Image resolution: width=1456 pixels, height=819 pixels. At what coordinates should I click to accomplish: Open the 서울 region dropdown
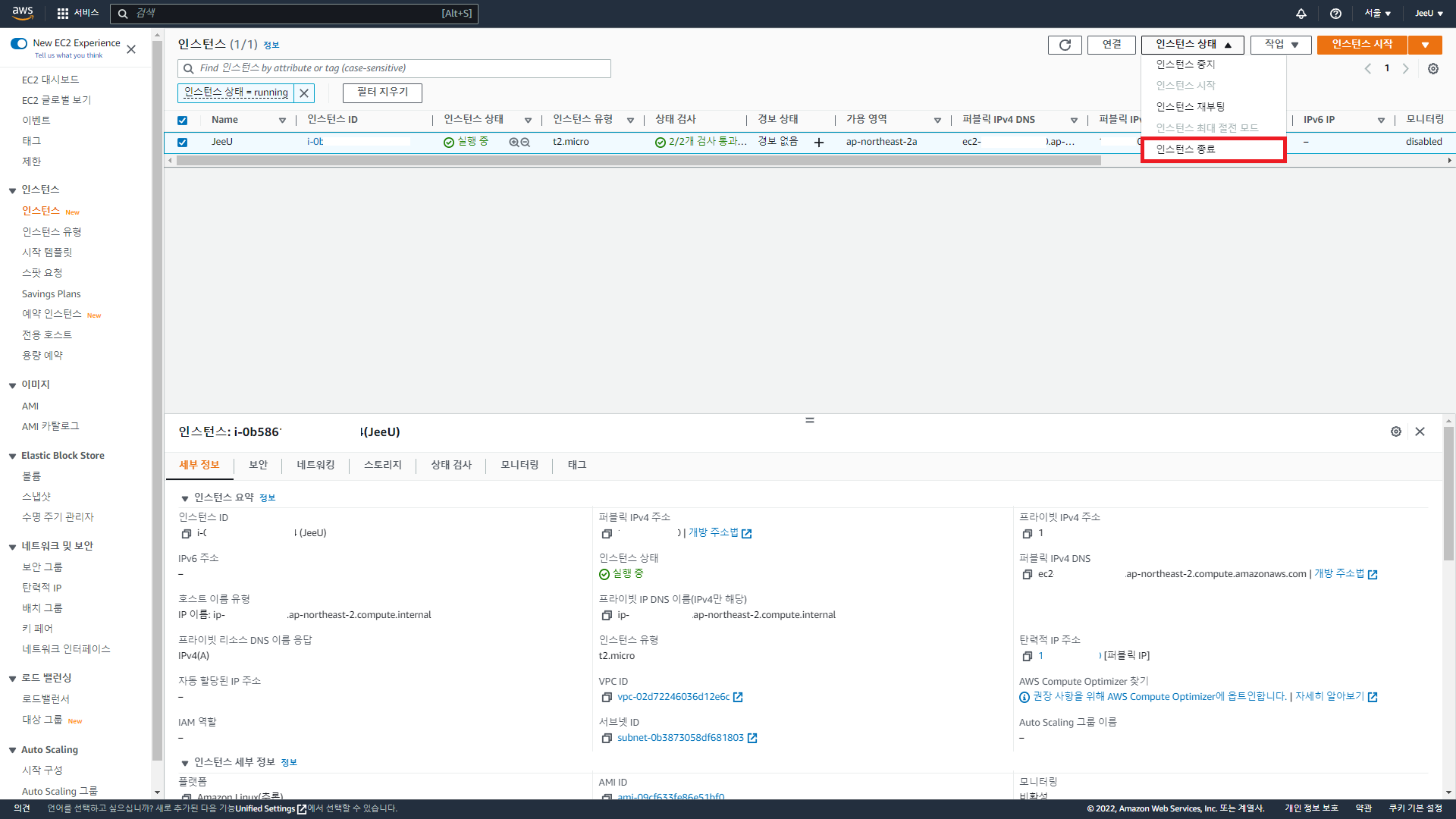(x=1377, y=14)
